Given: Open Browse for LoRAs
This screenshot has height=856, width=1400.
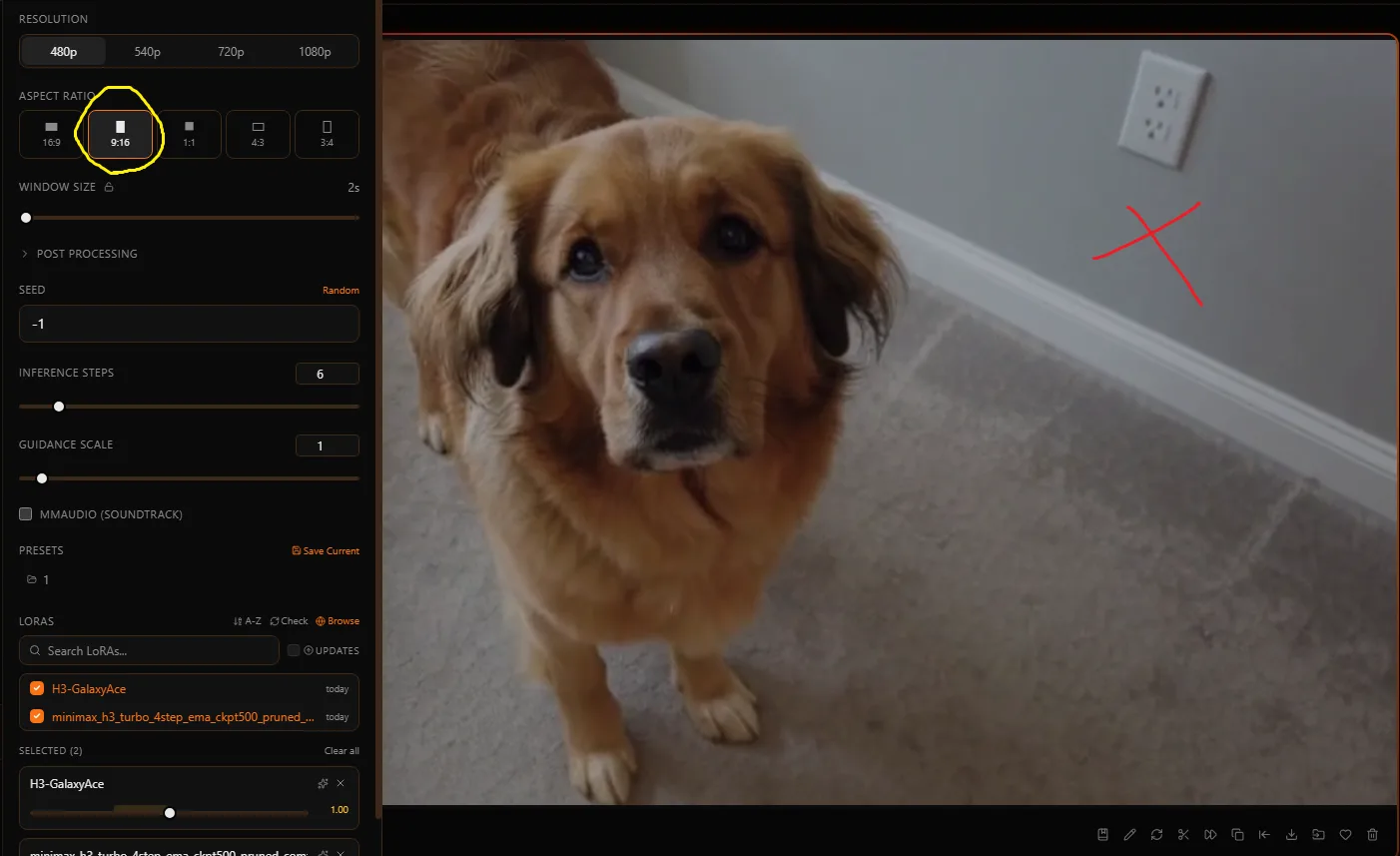Looking at the screenshot, I should click(338, 621).
